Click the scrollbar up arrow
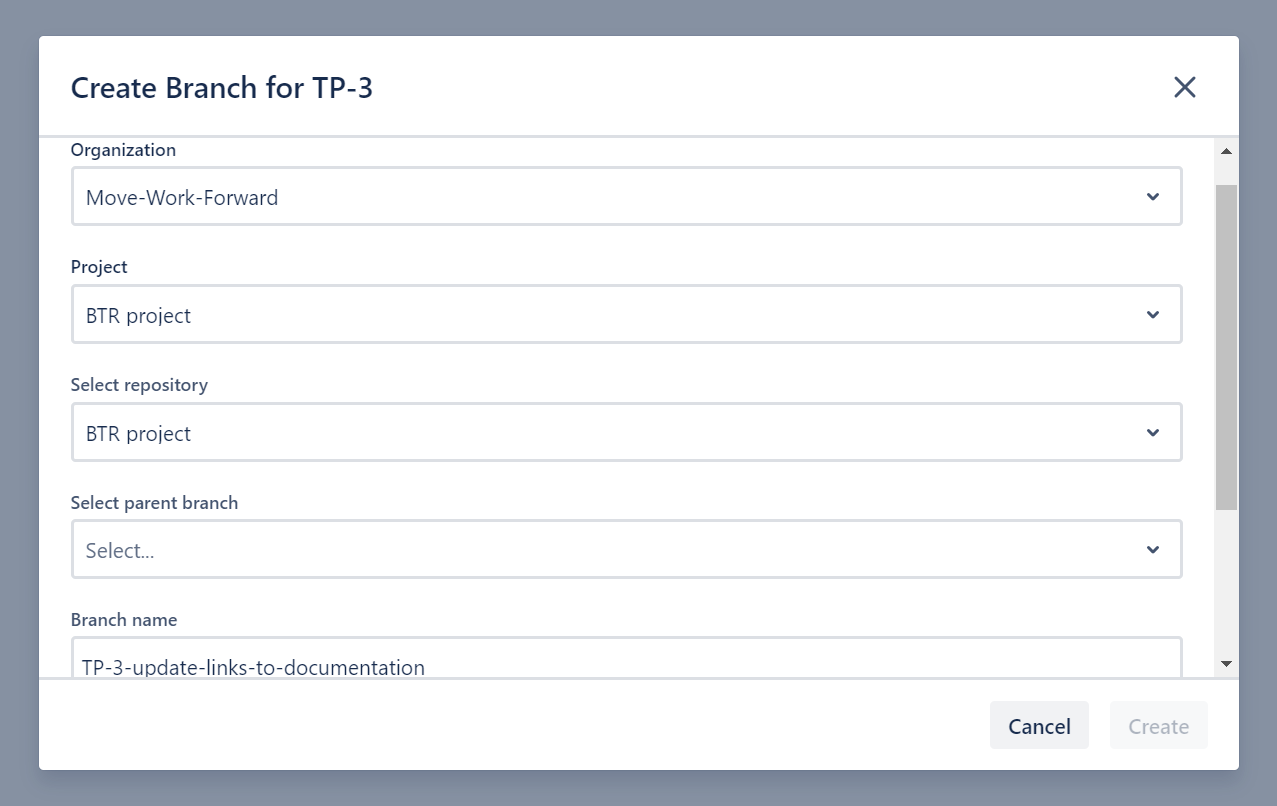 [x=1225, y=150]
